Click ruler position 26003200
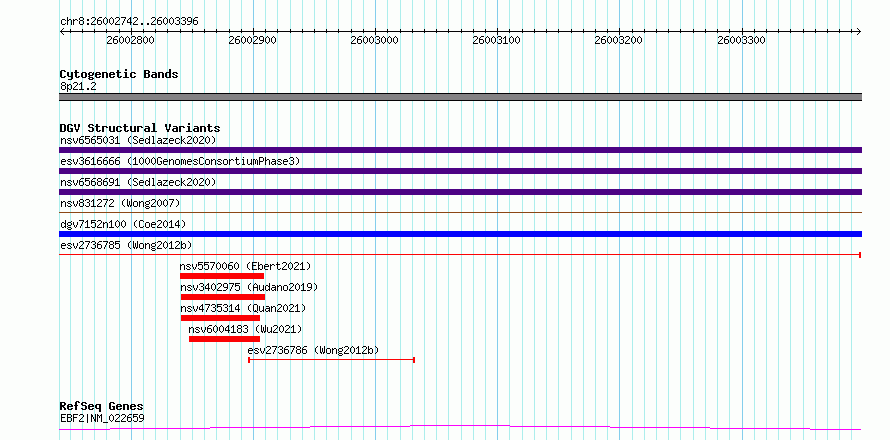 (619, 40)
